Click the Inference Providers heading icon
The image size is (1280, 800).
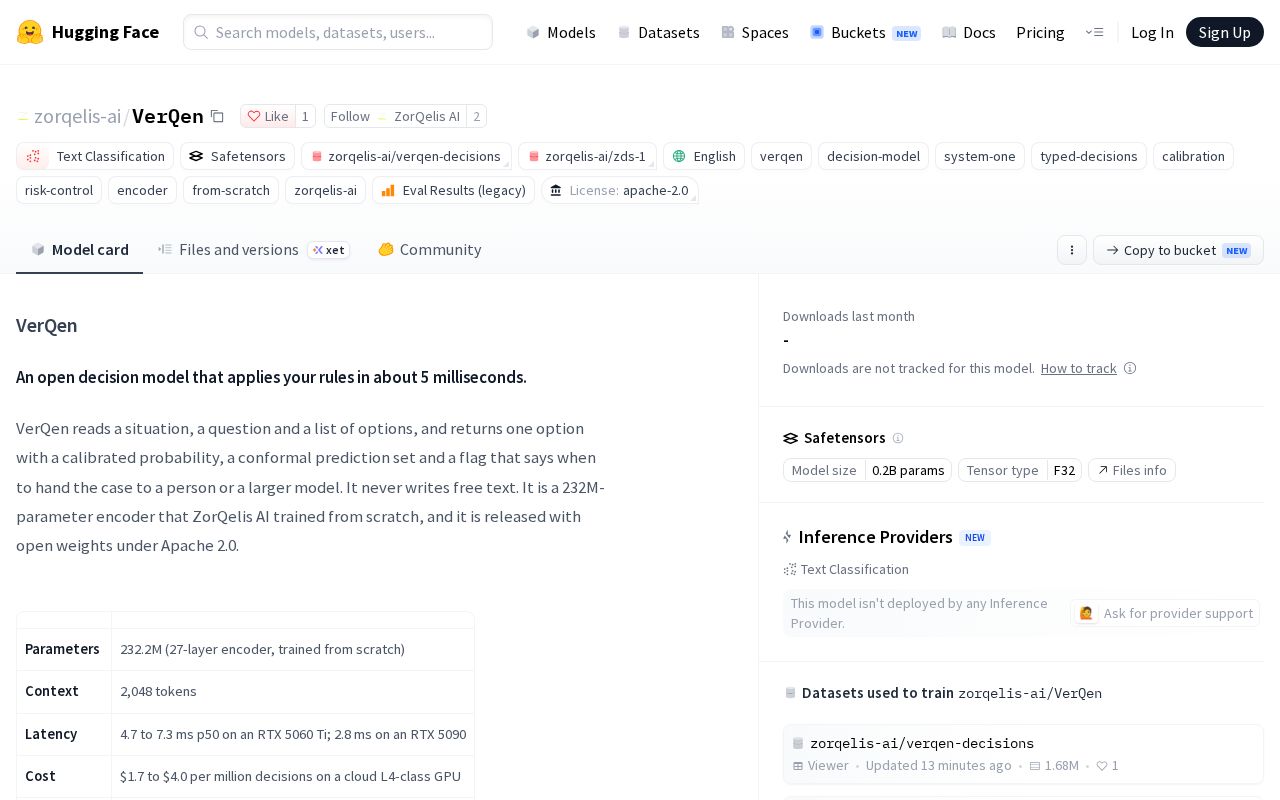(x=788, y=537)
